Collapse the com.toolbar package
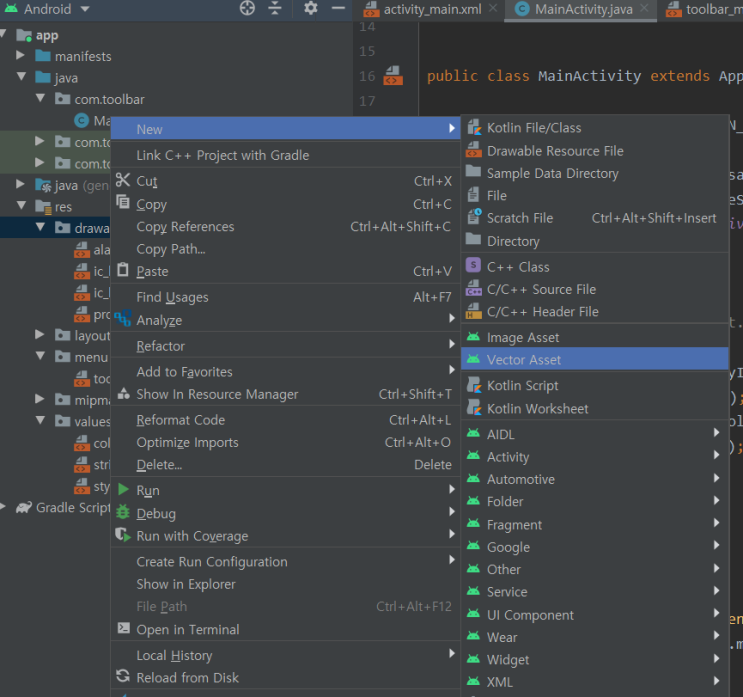Viewport: 743px width, 697px height. (x=40, y=98)
